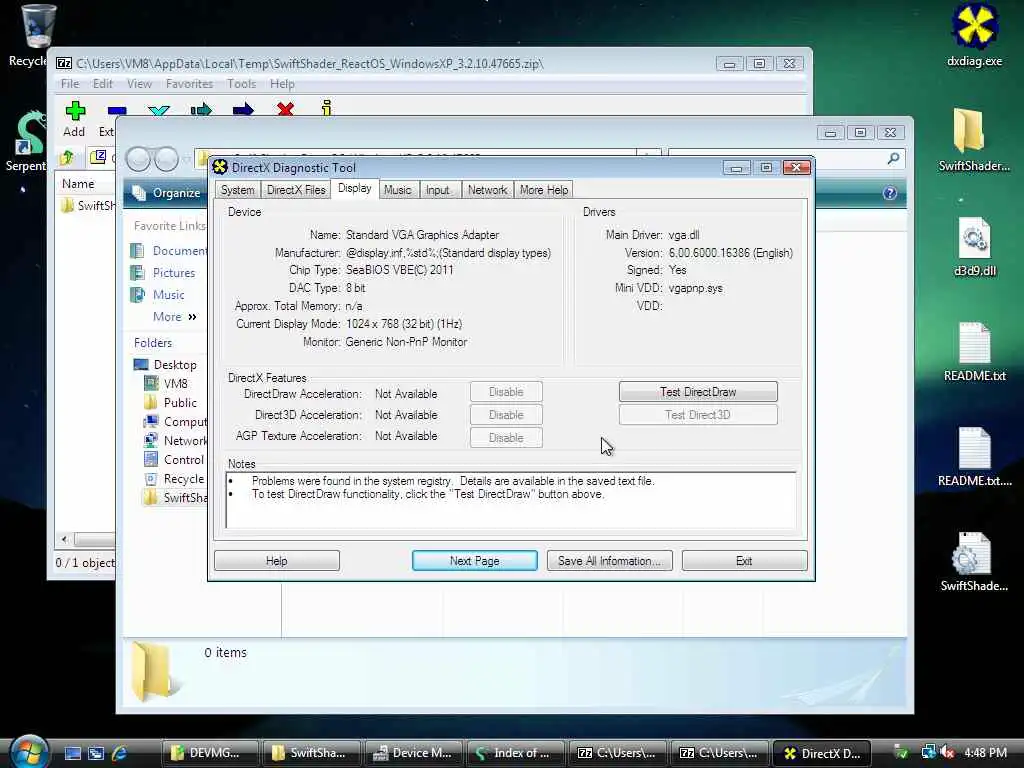
Task: Open Music favorite link in Explorer
Action: (157, 295)
